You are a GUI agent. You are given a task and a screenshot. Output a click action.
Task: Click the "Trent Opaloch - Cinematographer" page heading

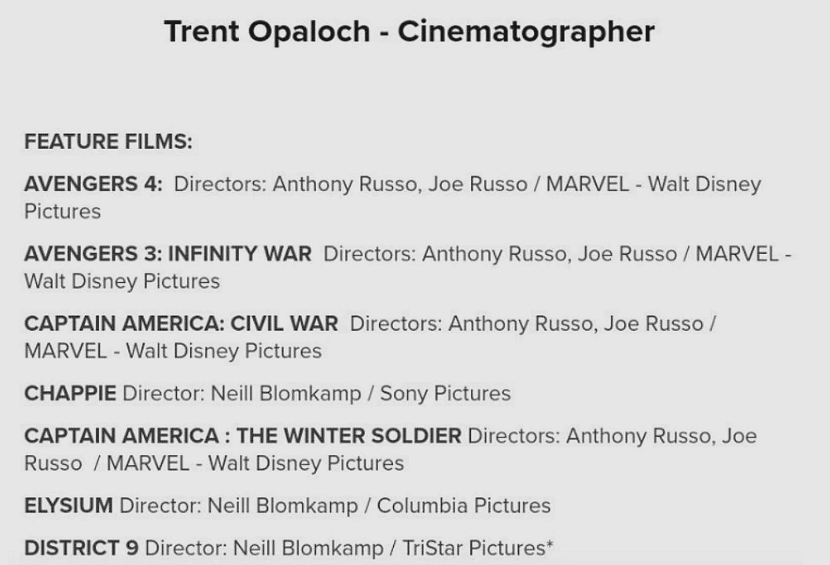pos(409,32)
